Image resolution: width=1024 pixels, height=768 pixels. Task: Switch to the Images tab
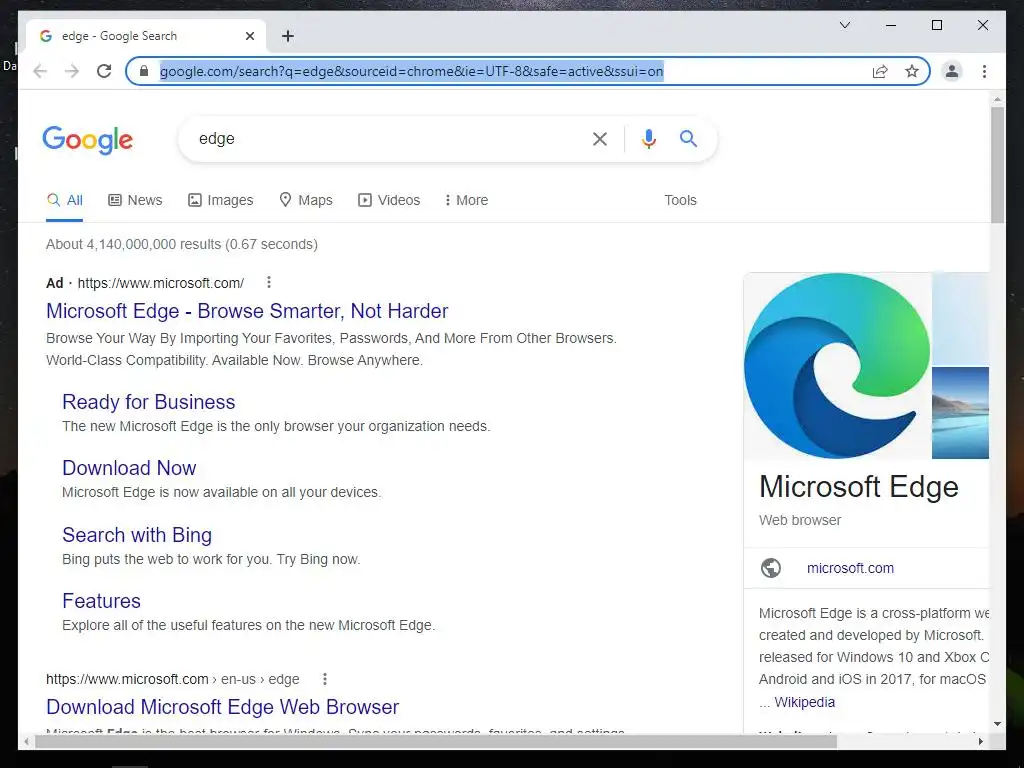point(221,200)
